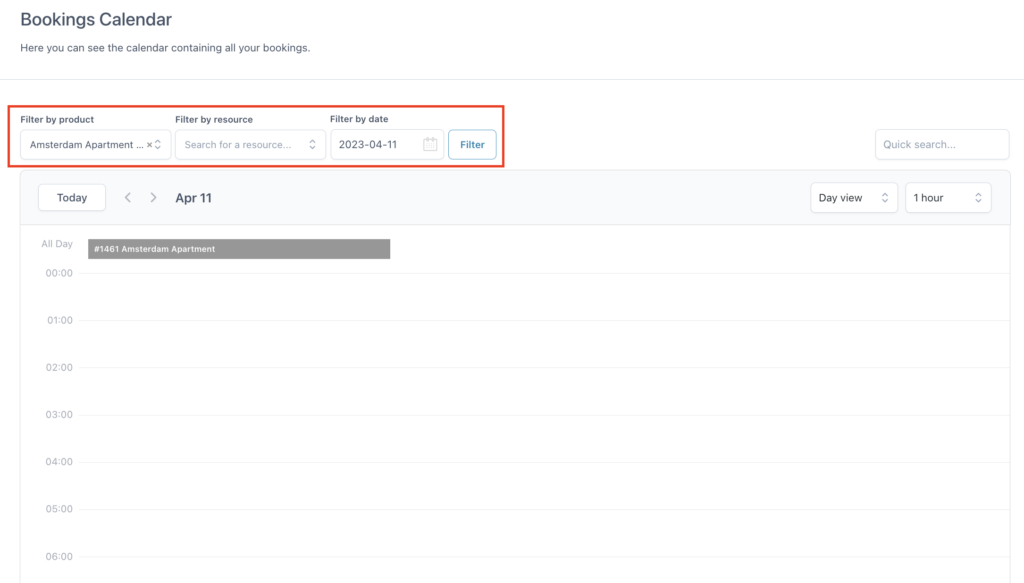The height and width of the screenshot is (583, 1024).
Task: Clear the Amsterdam Apartment product filter
Action: [x=149, y=145]
